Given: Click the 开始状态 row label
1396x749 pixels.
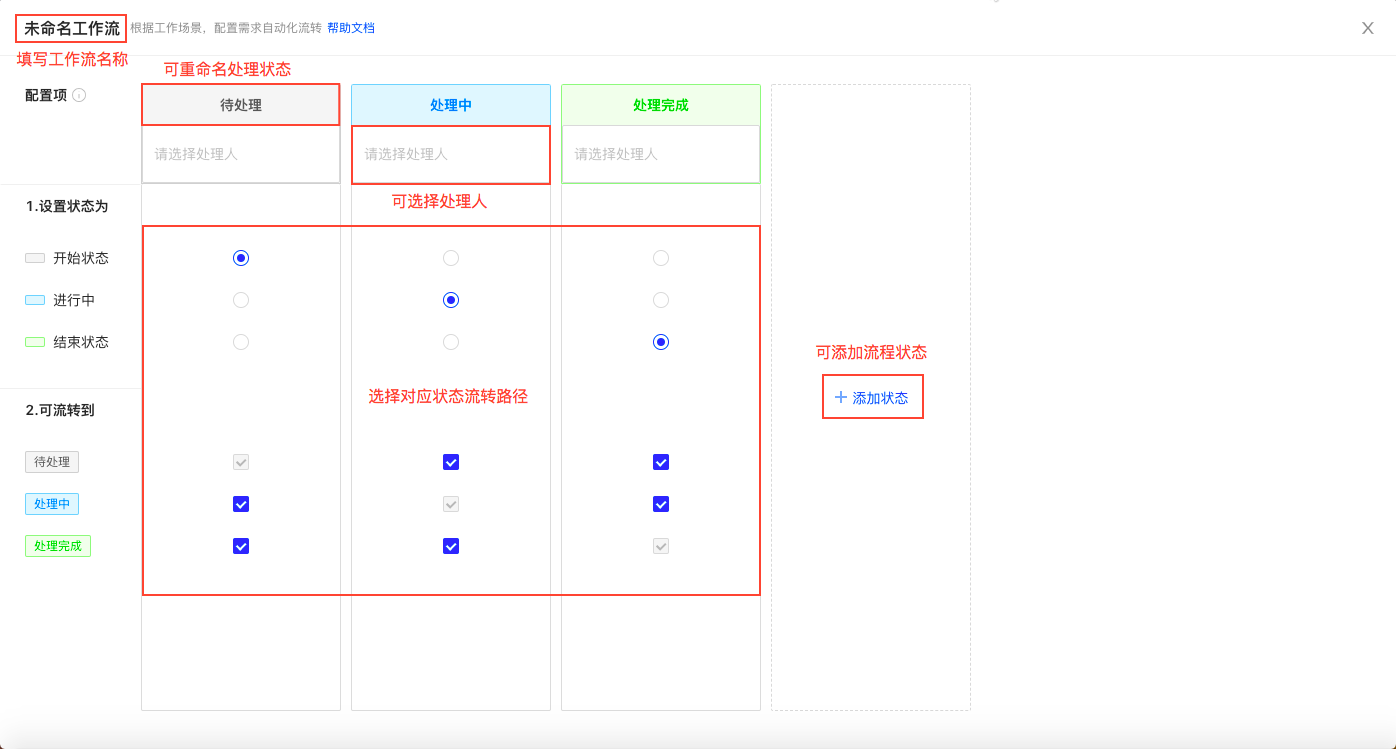Looking at the screenshot, I should pyautogui.click(x=81, y=258).
